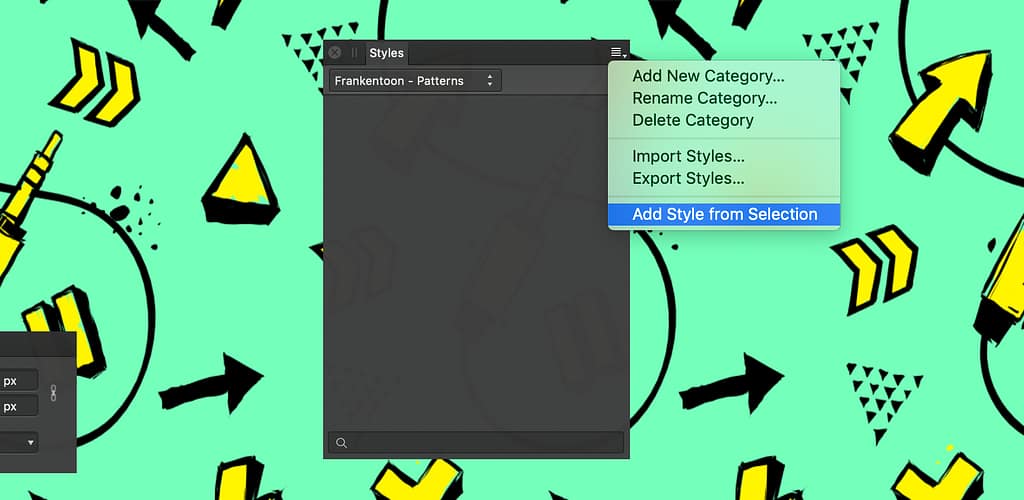Click the lower px value field
The image size is (1024, 500).
19,407
